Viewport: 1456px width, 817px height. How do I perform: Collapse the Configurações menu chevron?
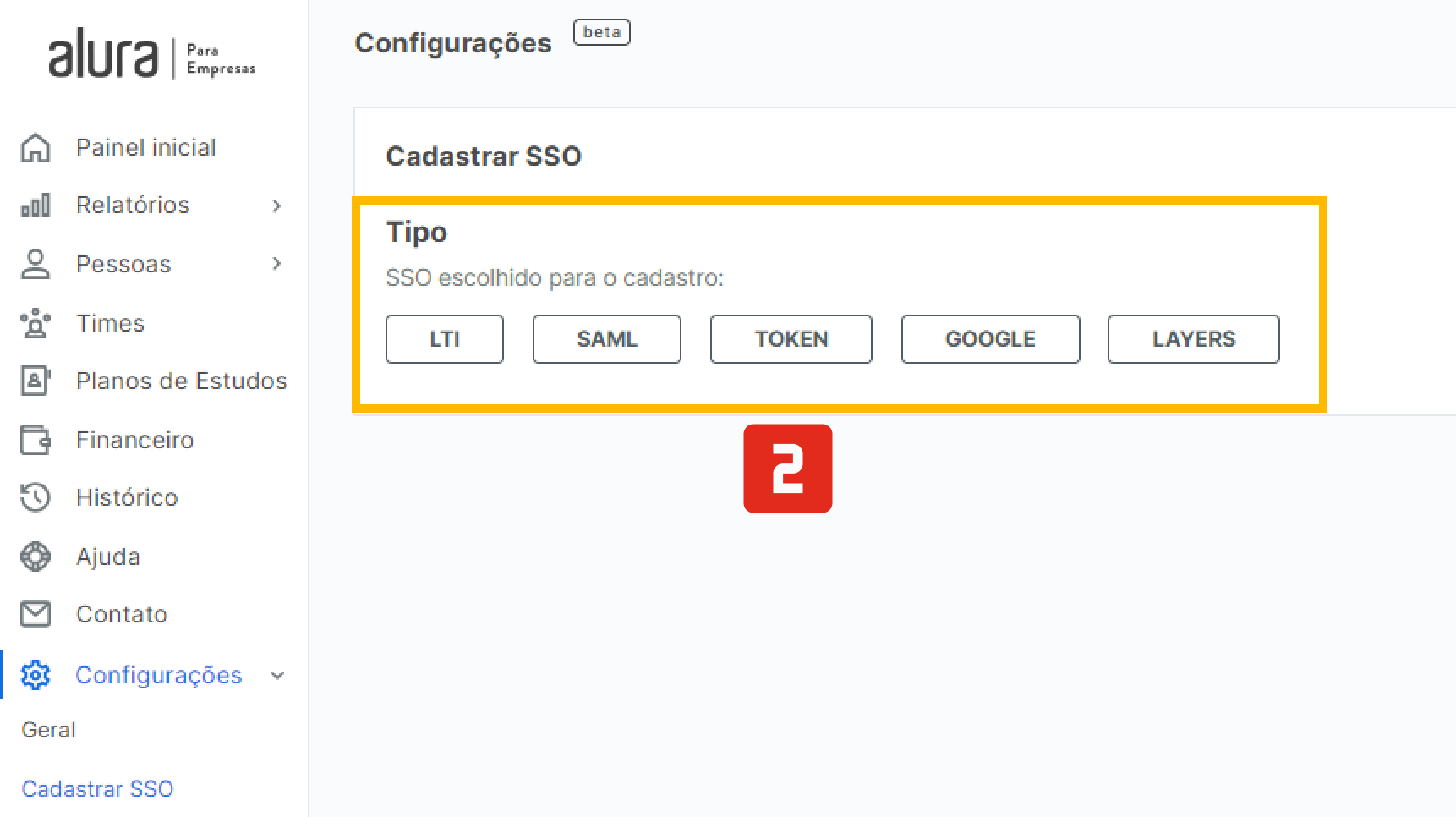(277, 676)
